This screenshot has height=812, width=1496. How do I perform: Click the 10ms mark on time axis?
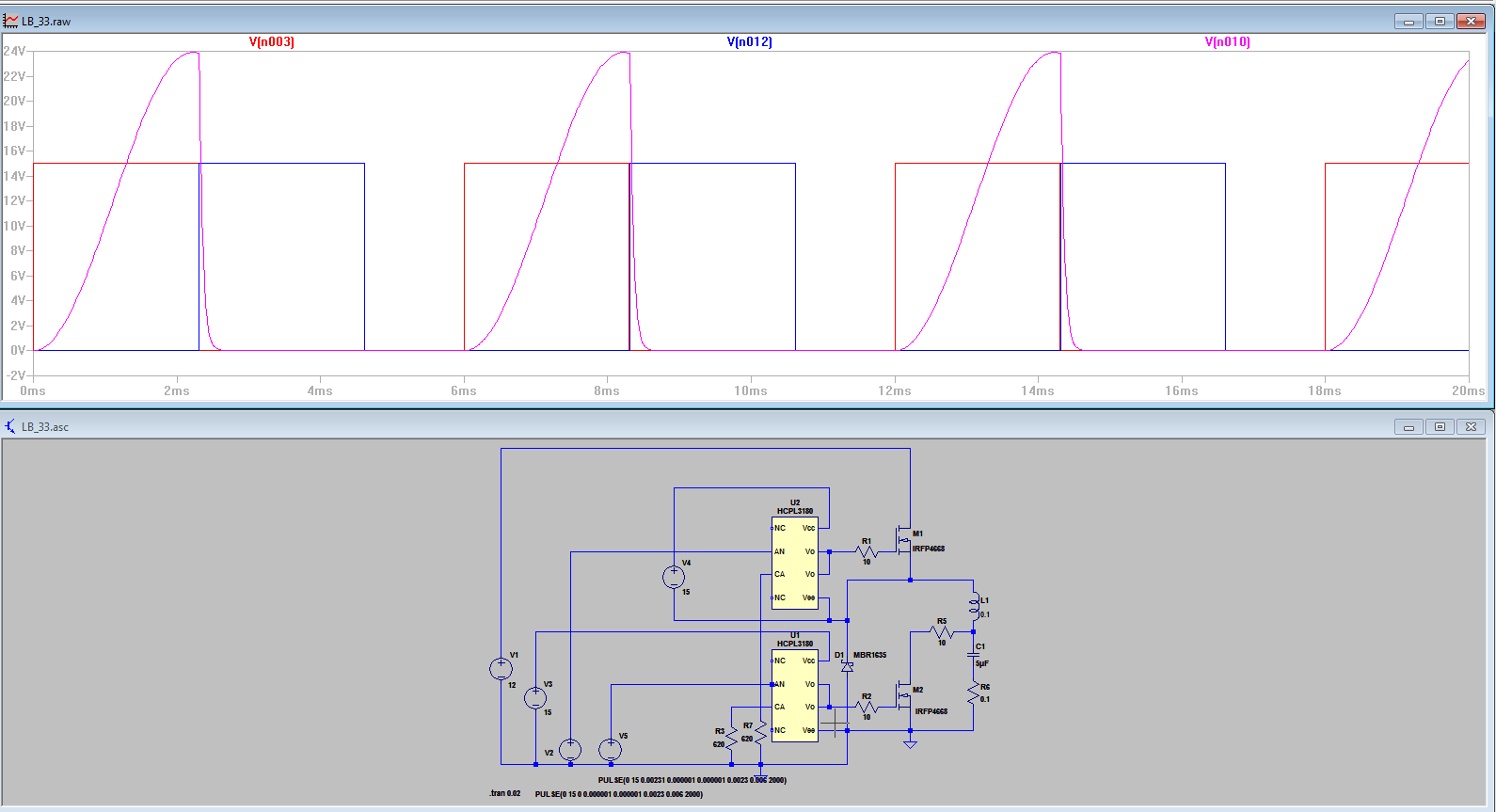point(750,390)
